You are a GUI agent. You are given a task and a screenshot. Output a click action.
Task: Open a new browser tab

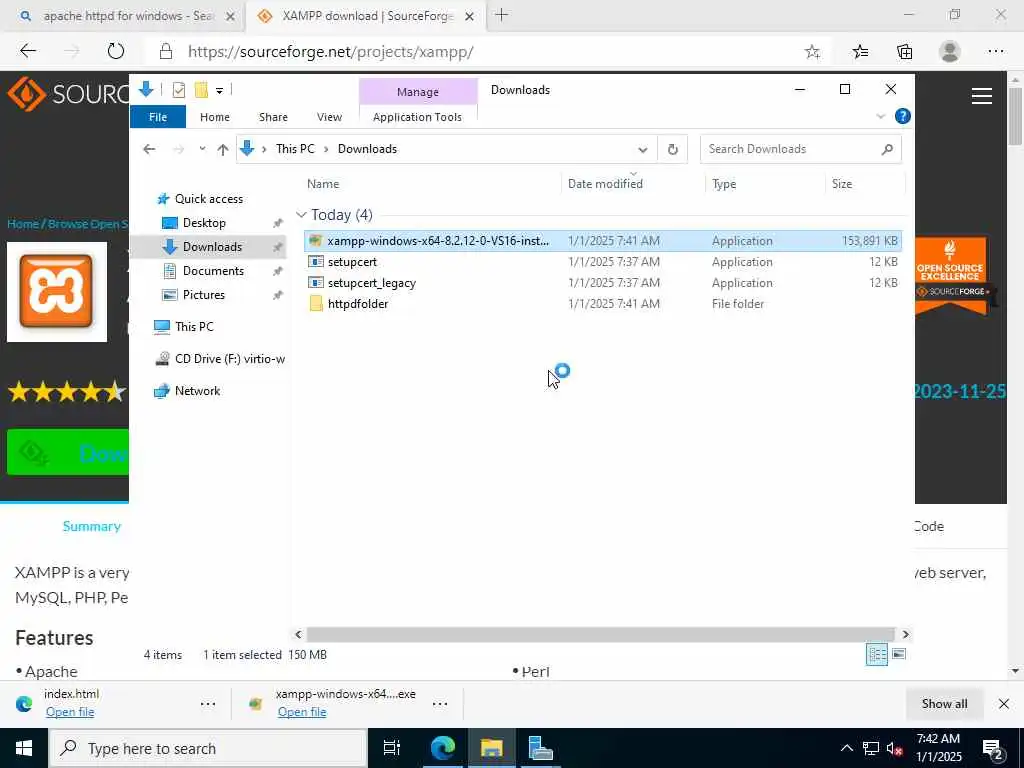pos(502,15)
